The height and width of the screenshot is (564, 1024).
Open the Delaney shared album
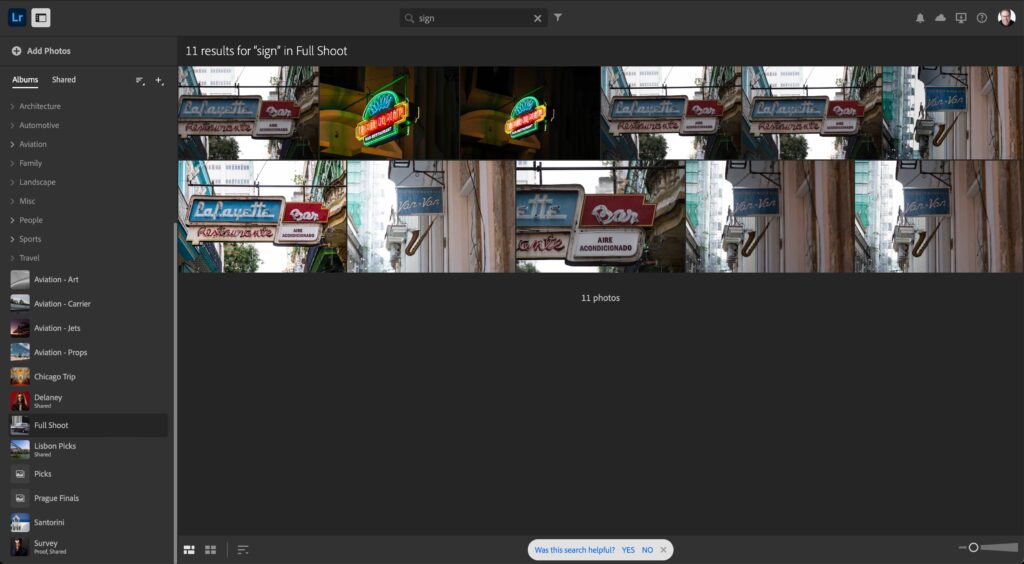[88, 401]
